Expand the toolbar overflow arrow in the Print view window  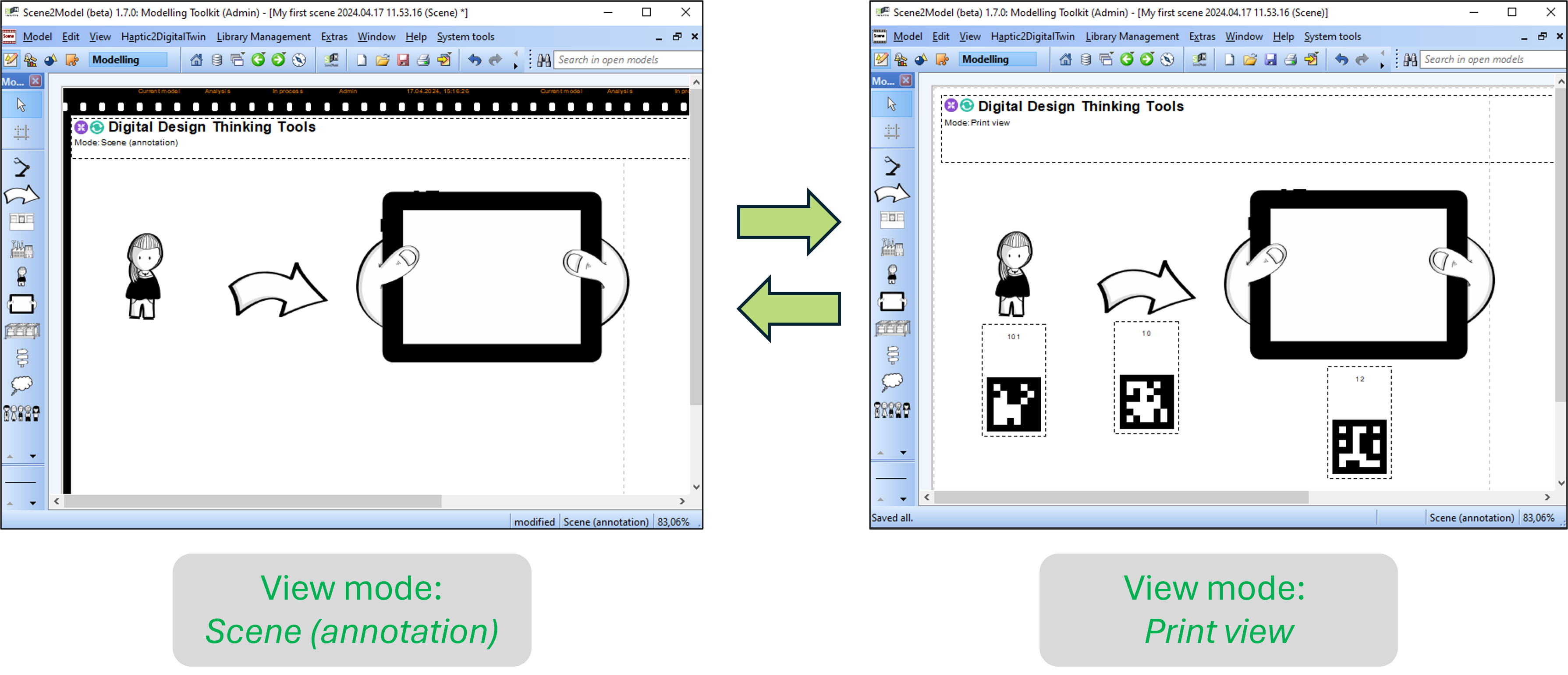click(x=1382, y=65)
